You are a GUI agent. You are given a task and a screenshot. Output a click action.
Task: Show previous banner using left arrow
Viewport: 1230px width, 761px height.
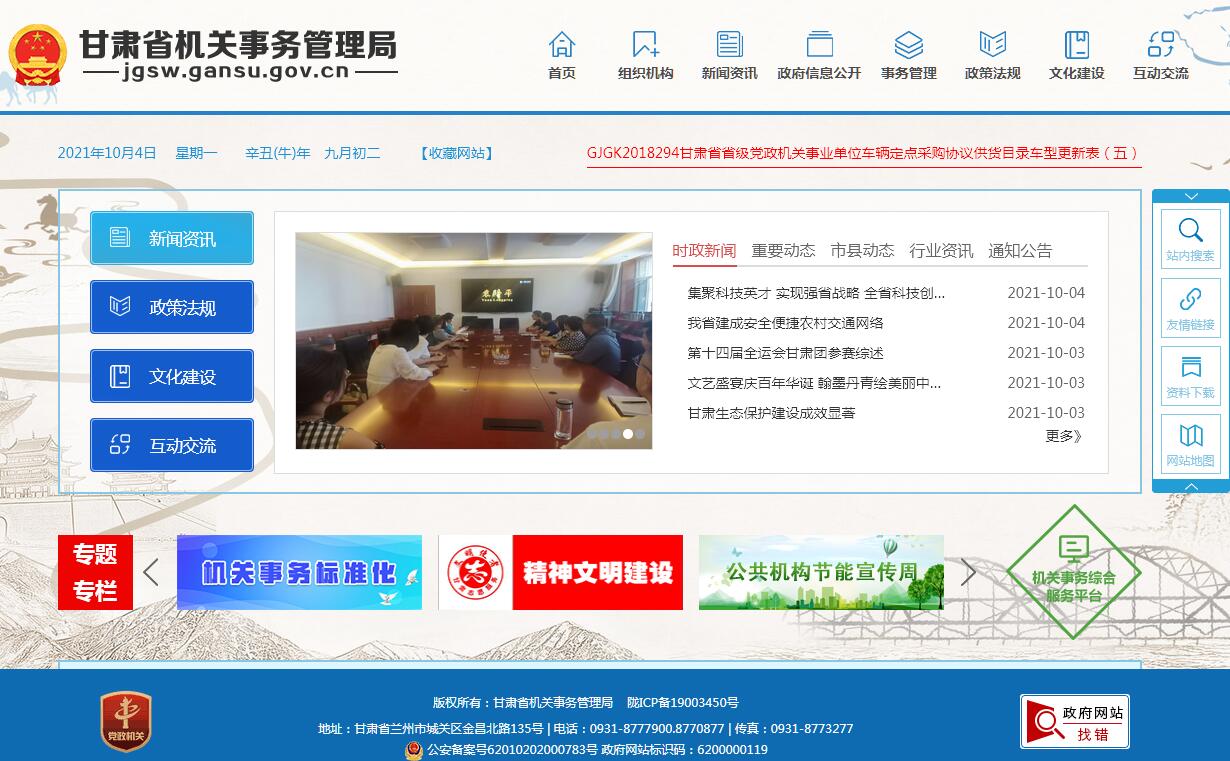tap(151, 573)
